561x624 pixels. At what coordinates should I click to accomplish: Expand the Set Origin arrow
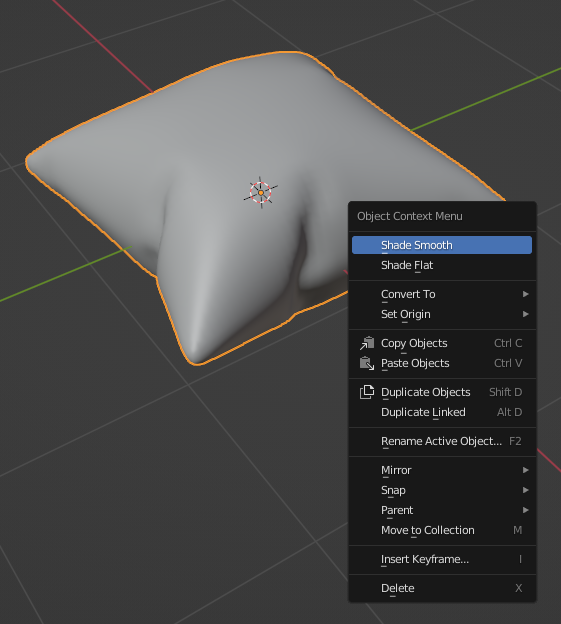pos(526,314)
